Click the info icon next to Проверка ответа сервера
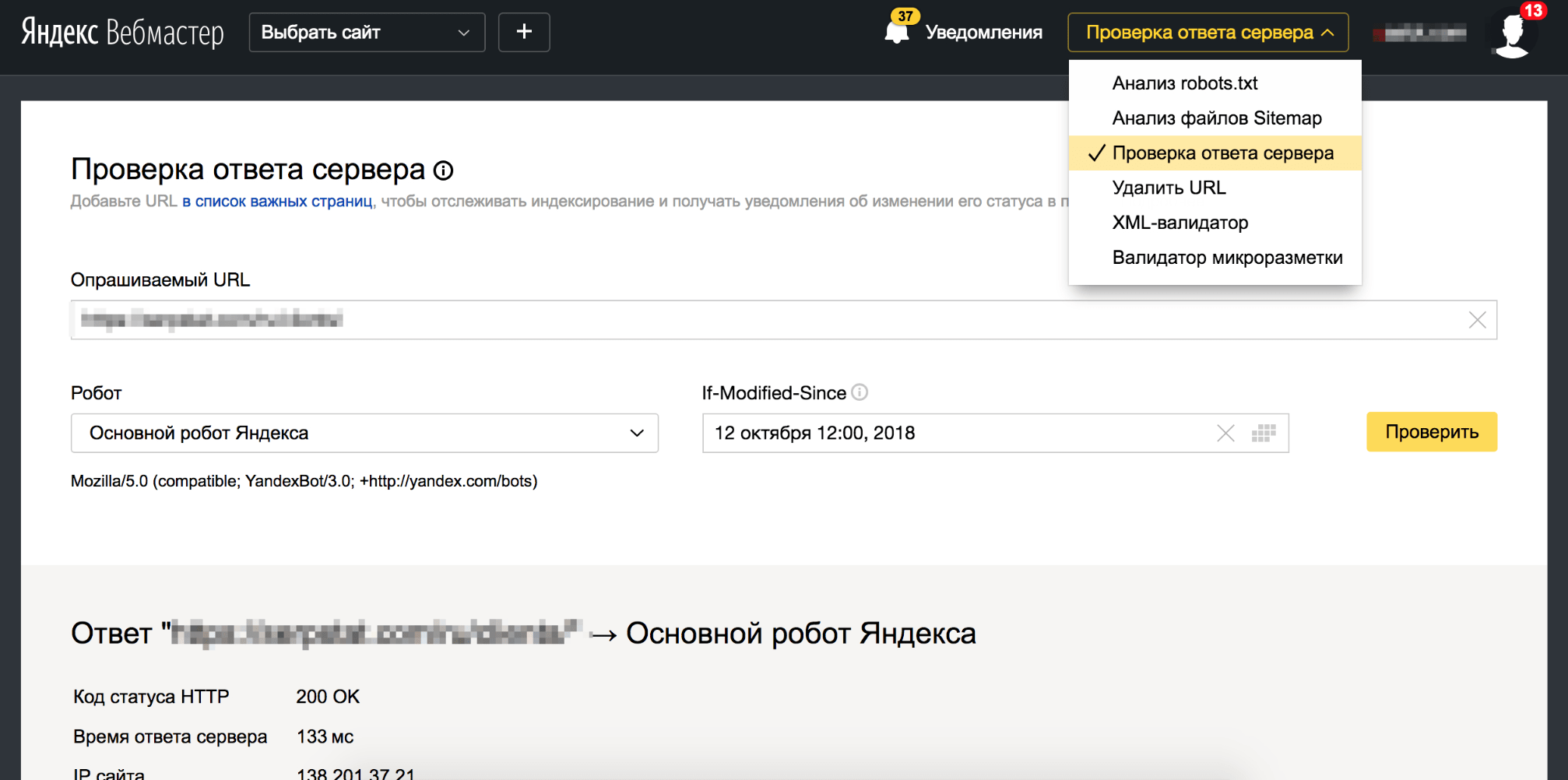This screenshot has height=780, width=1568. (444, 169)
